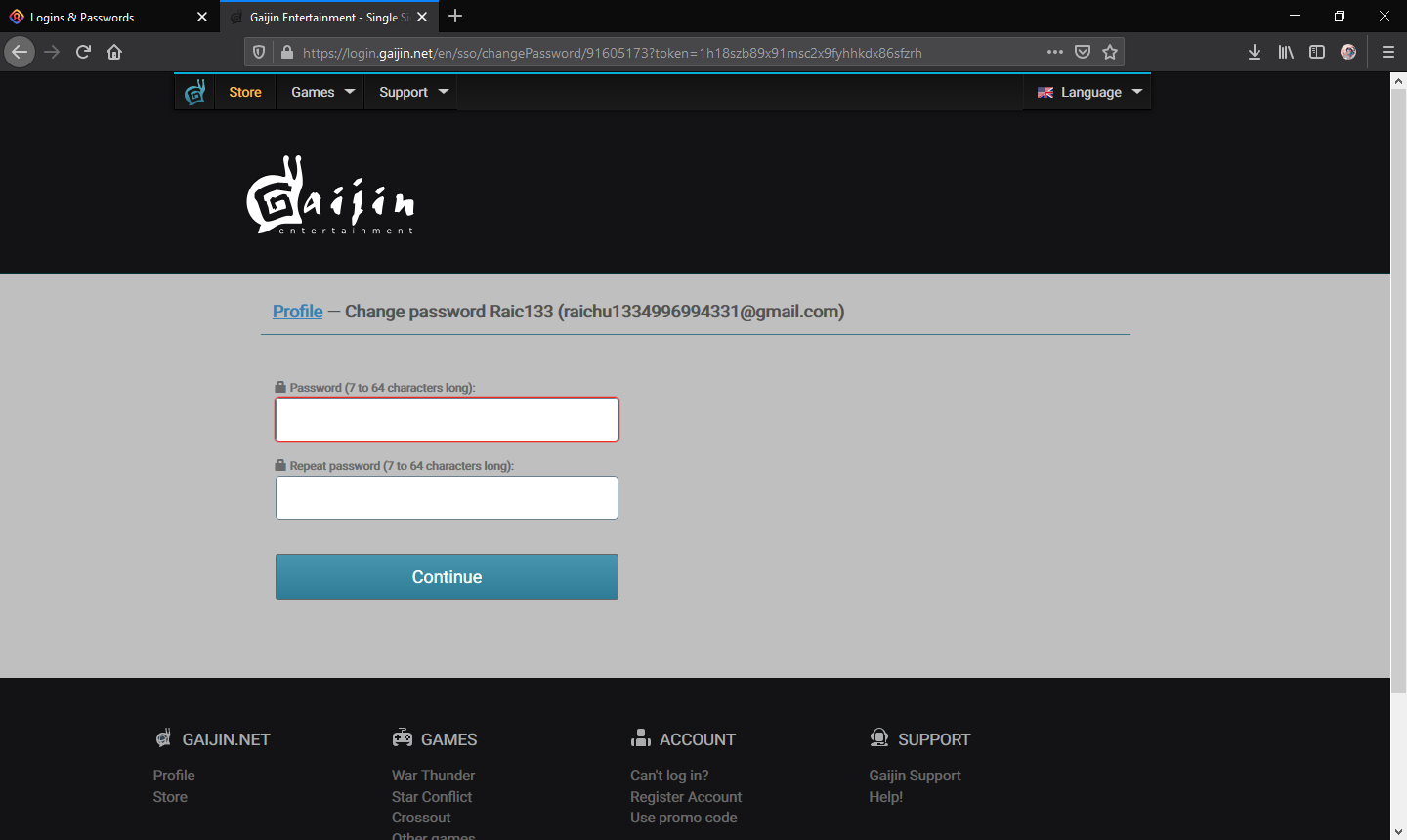Open the Library bookshelf icon
This screenshot has width=1407, height=840.
pos(1286,52)
